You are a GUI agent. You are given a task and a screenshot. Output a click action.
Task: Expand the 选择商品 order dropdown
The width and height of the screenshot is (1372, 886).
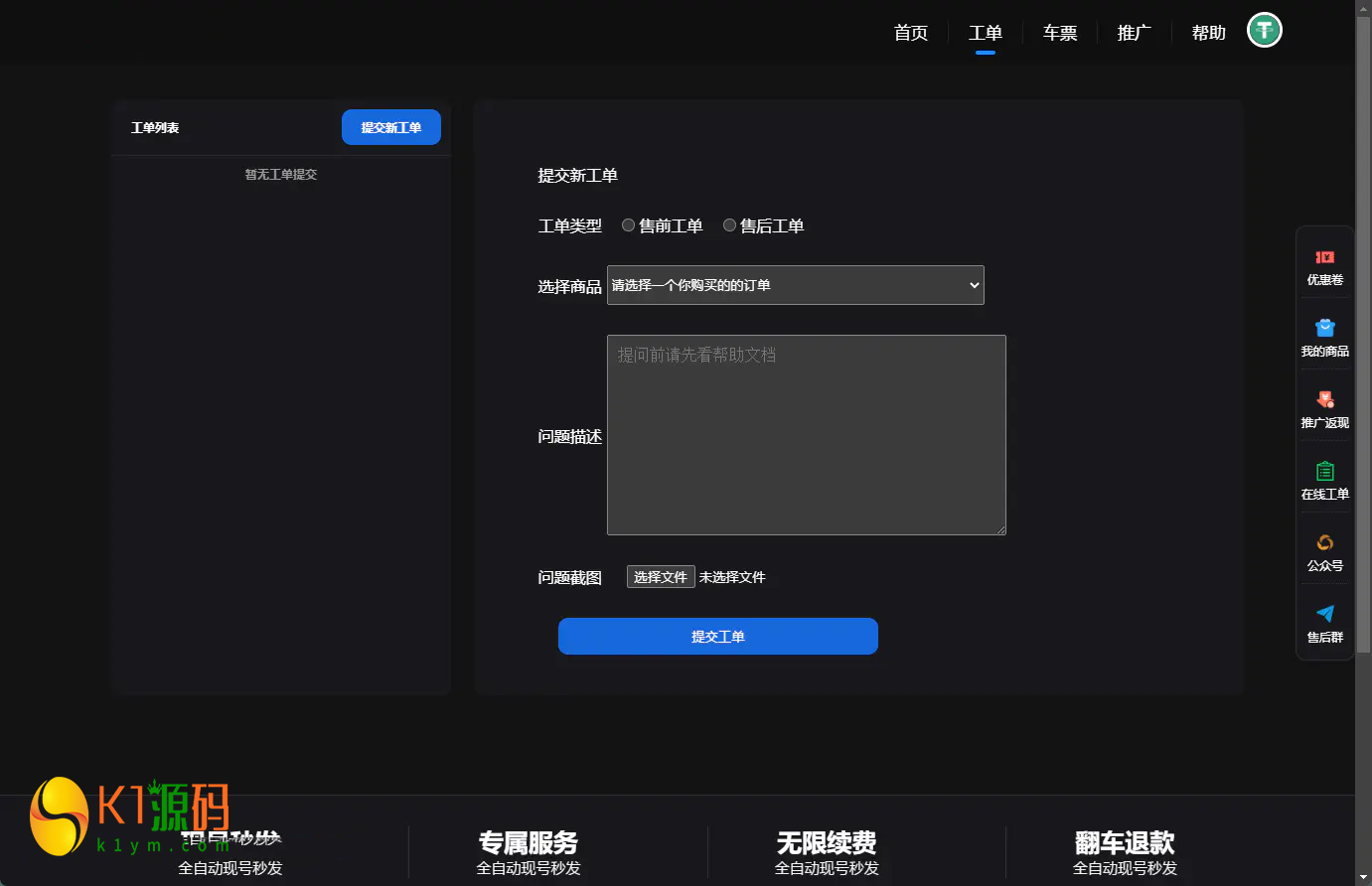(x=795, y=285)
